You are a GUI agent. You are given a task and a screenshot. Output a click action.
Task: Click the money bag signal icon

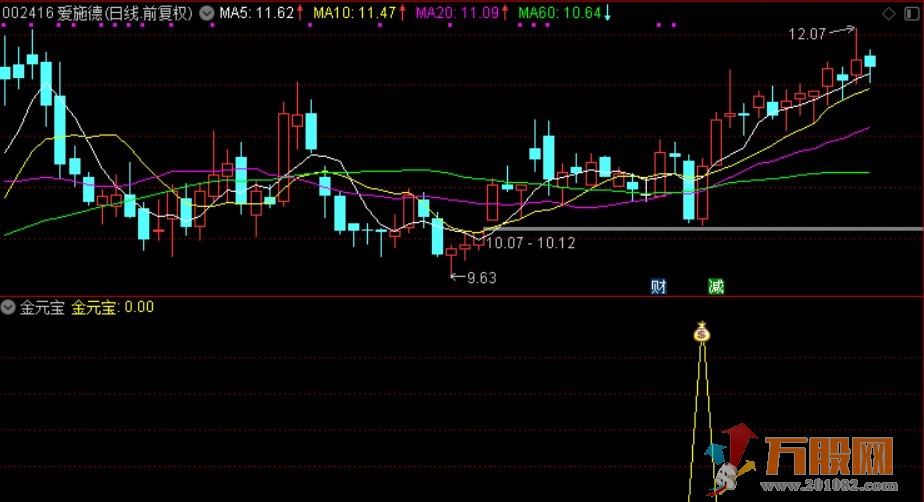(701, 332)
